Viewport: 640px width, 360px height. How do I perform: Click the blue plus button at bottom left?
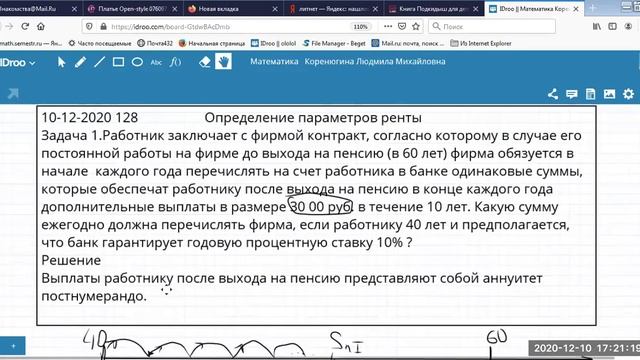13,346
